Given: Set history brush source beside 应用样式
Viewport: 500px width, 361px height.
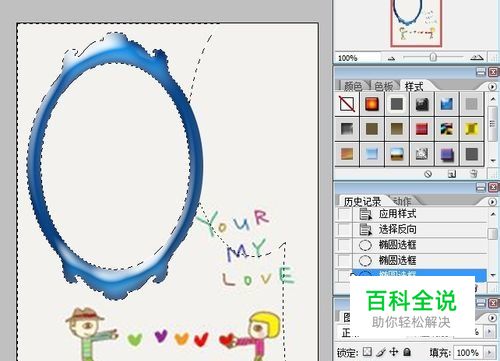Looking at the screenshot, I should [x=343, y=214].
